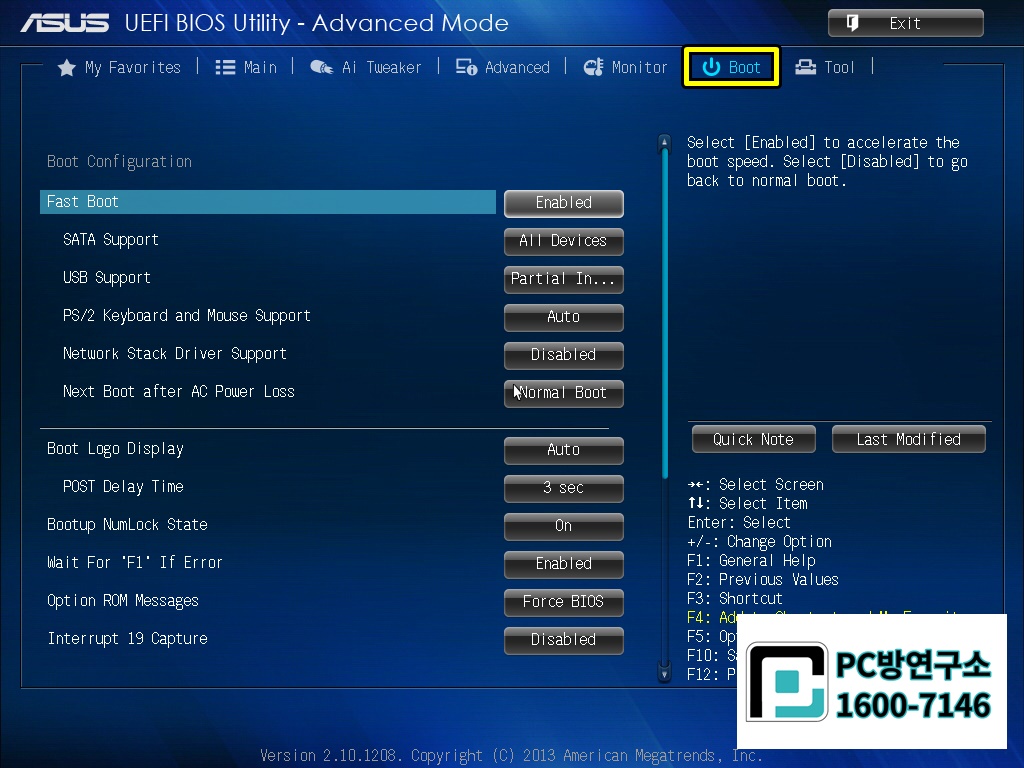This screenshot has height=768, width=1024.
Task: Open Network Stack Driver Support dropdown
Action: 564,355
